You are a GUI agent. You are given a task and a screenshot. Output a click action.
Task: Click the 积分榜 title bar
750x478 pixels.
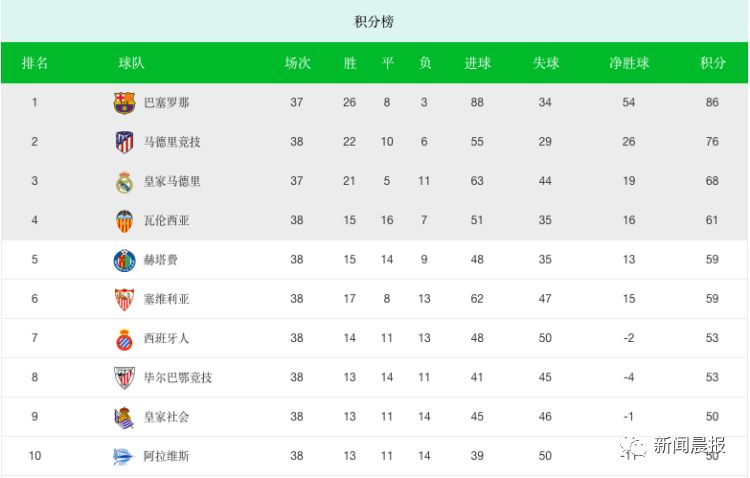(374, 21)
